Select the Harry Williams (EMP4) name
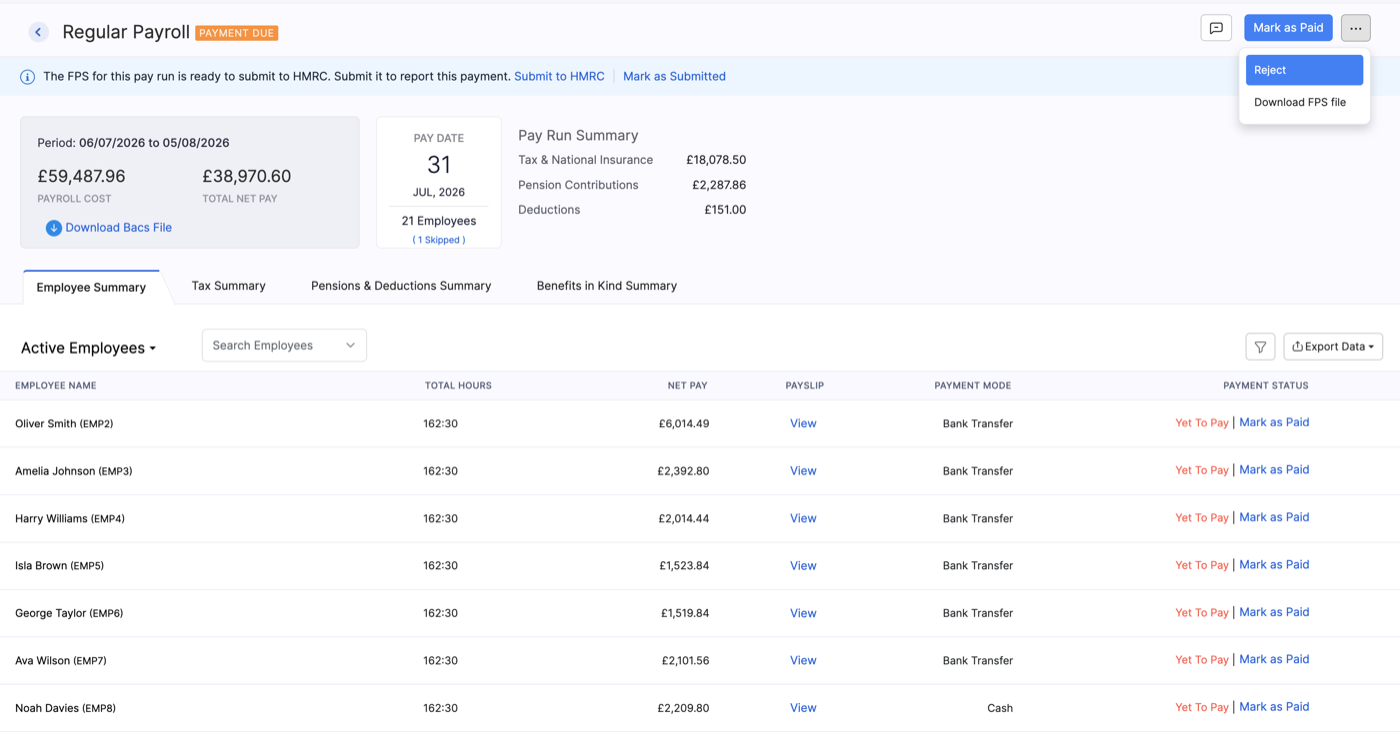Image resolution: width=1400 pixels, height=732 pixels. [70, 519]
